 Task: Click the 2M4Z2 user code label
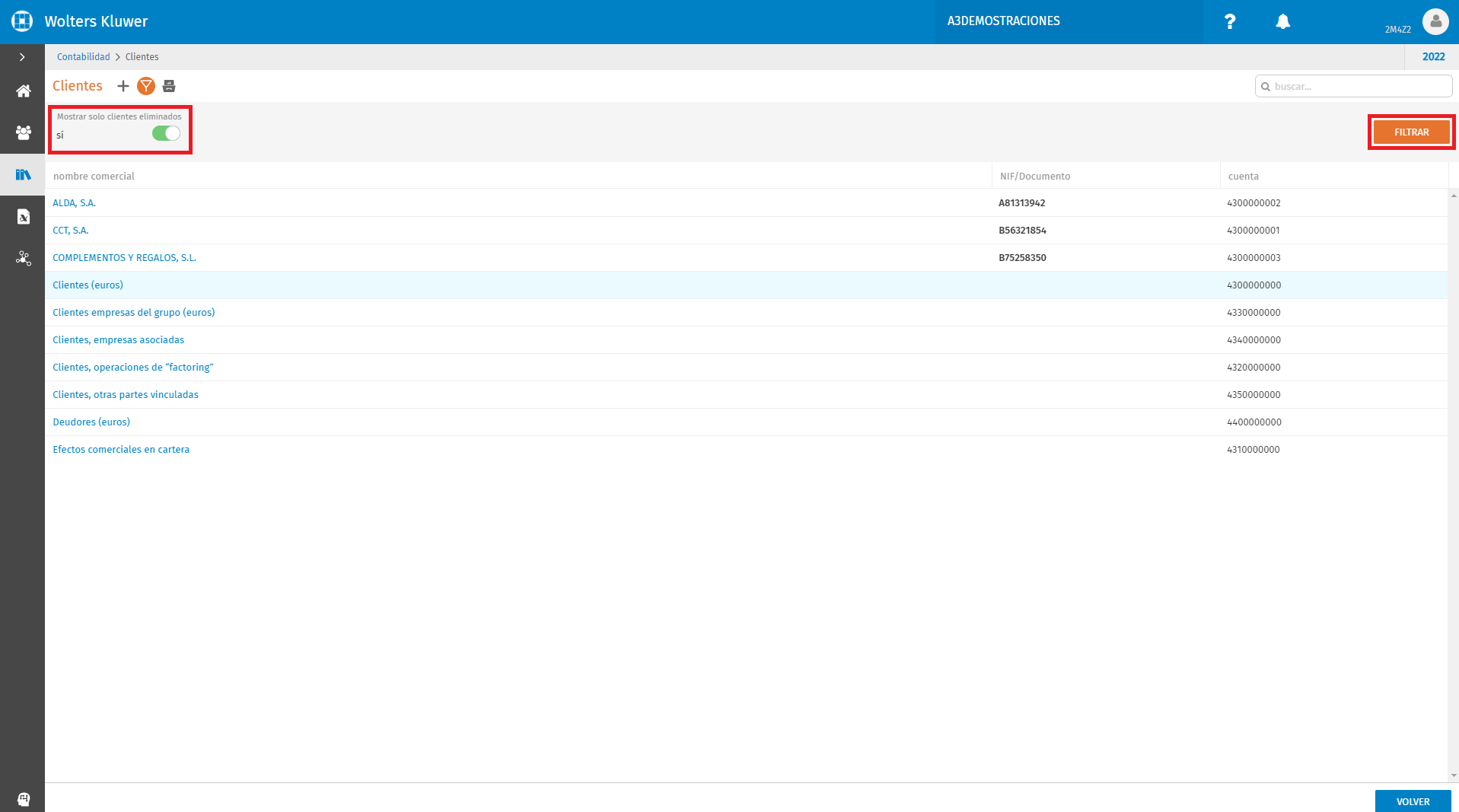click(1397, 30)
